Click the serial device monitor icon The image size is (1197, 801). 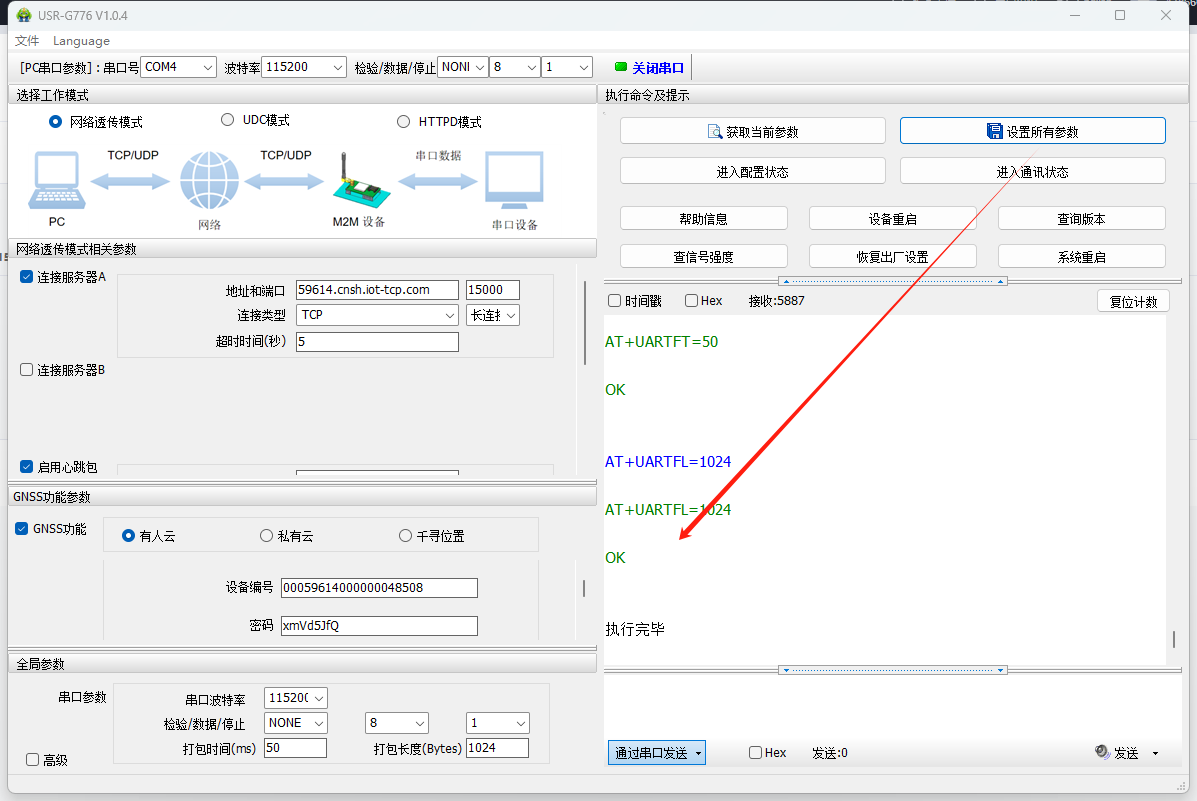[514, 180]
